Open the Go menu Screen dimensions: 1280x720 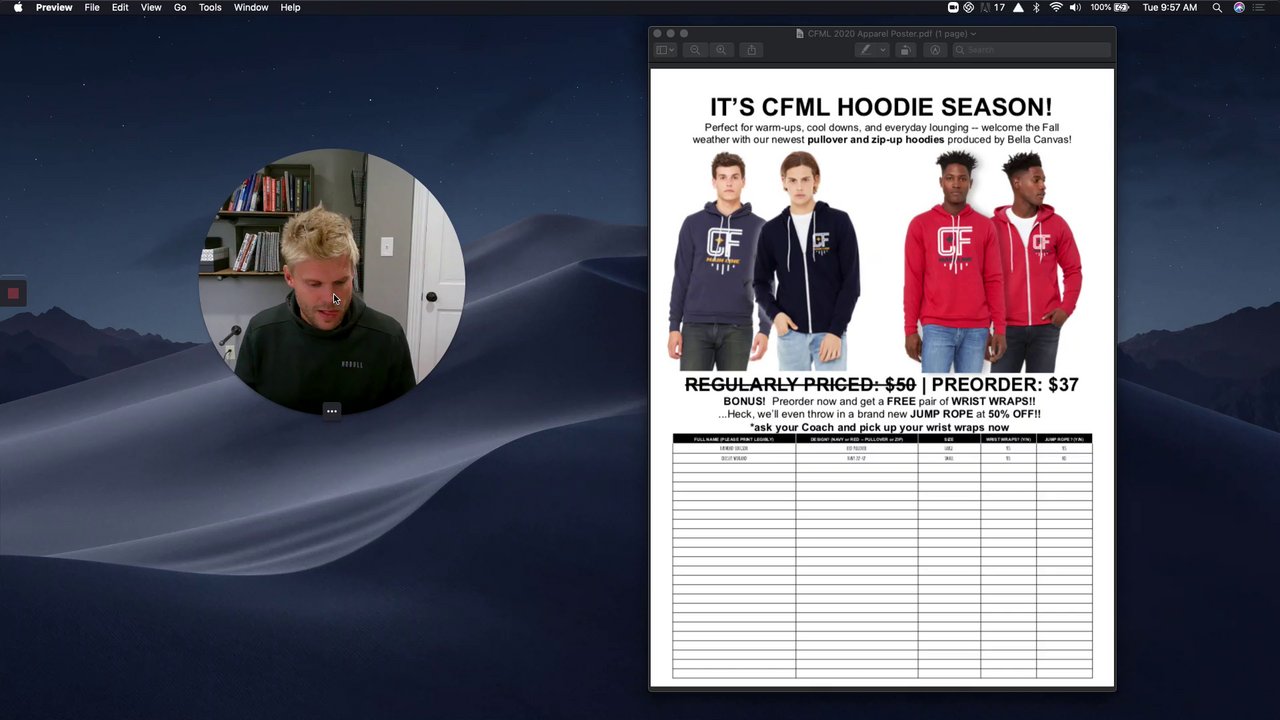click(180, 7)
